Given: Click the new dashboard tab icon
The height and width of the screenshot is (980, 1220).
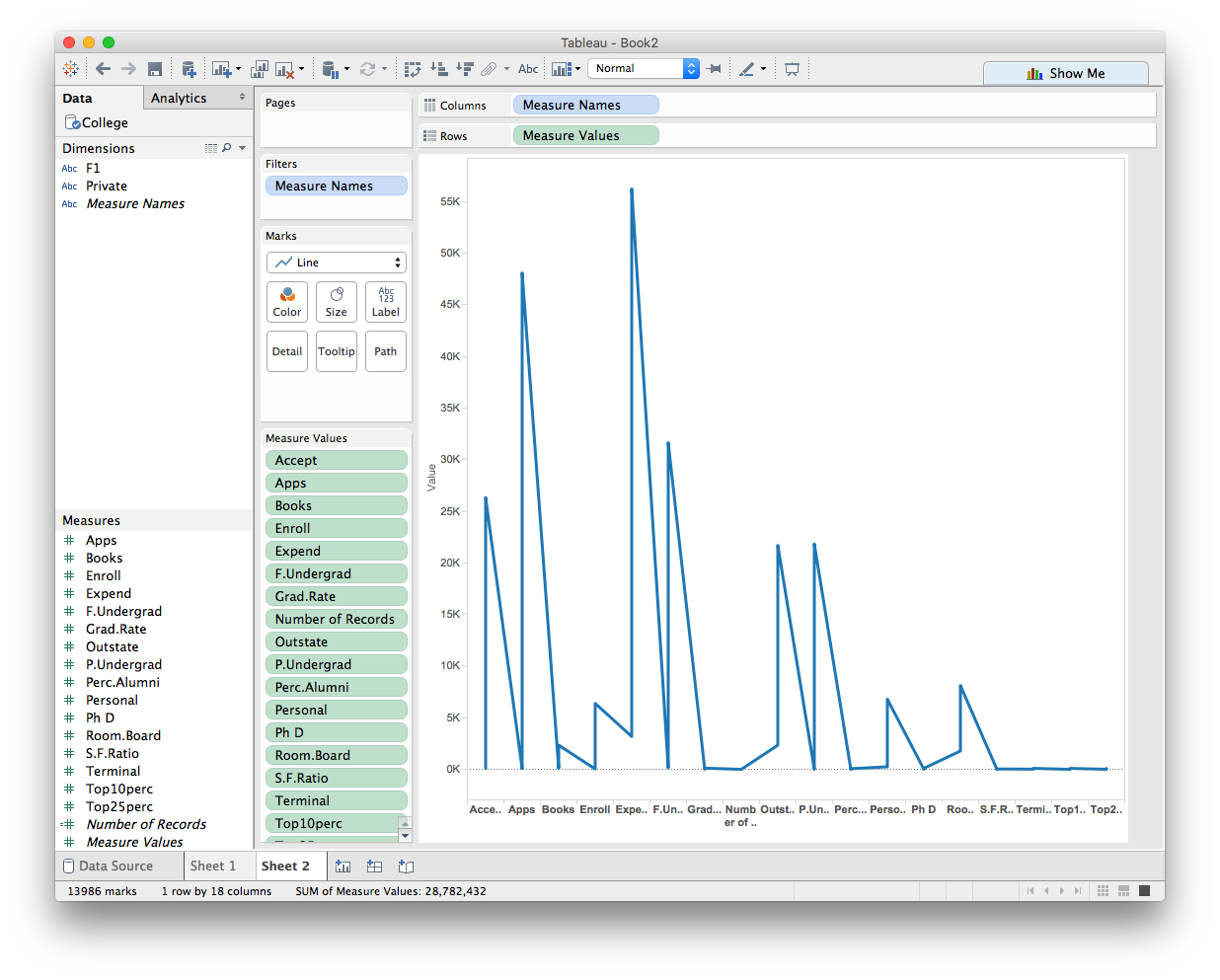Looking at the screenshot, I should 374,866.
